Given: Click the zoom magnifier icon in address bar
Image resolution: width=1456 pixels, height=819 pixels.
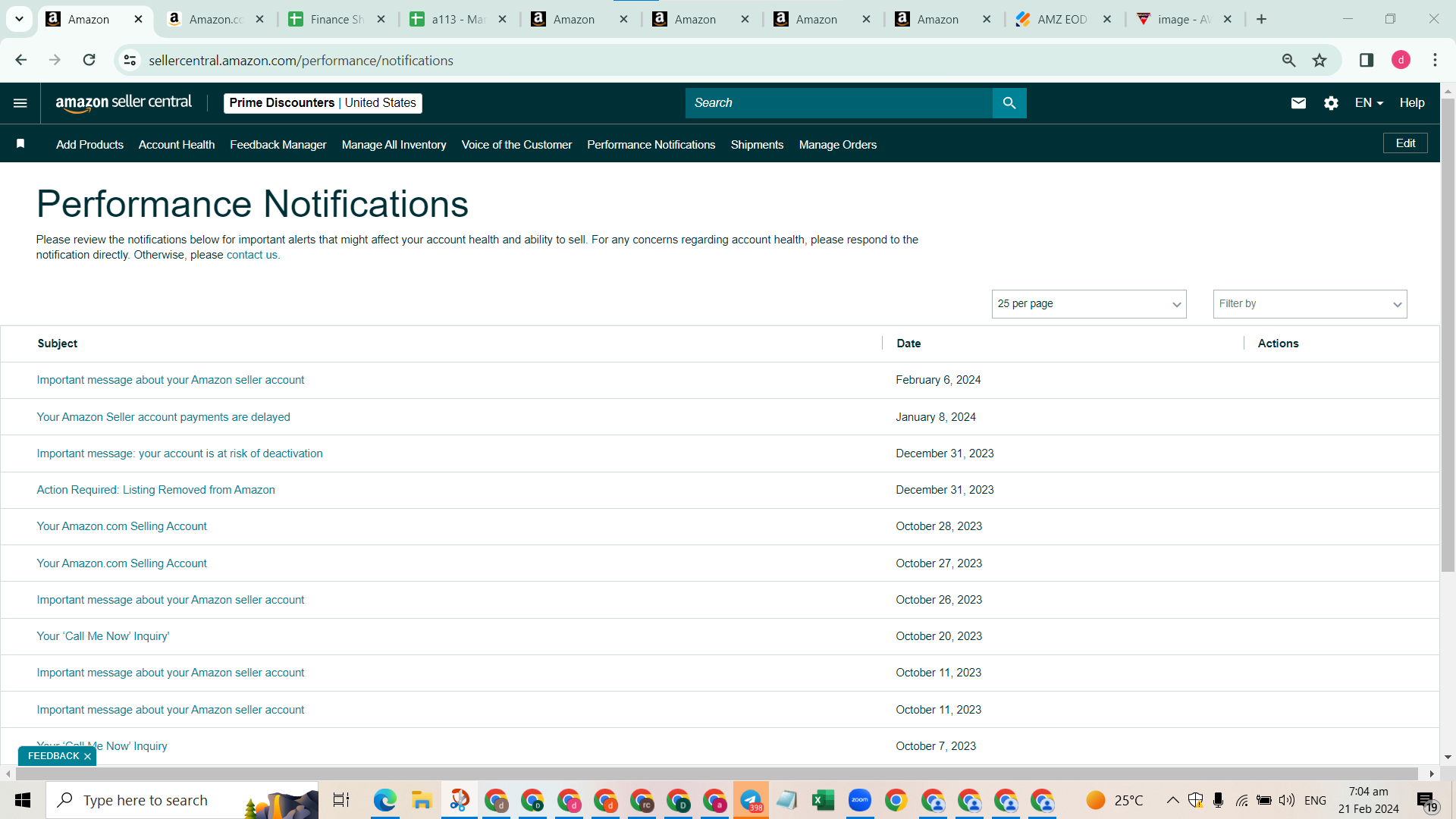Looking at the screenshot, I should coord(1288,60).
